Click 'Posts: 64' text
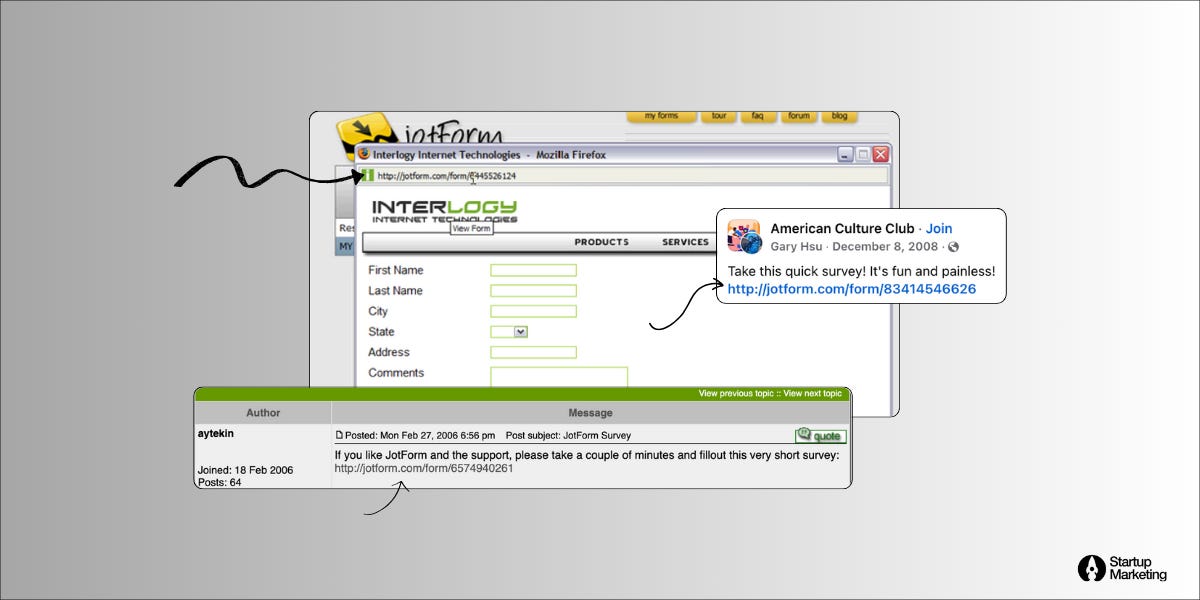 tap(219, 482)
